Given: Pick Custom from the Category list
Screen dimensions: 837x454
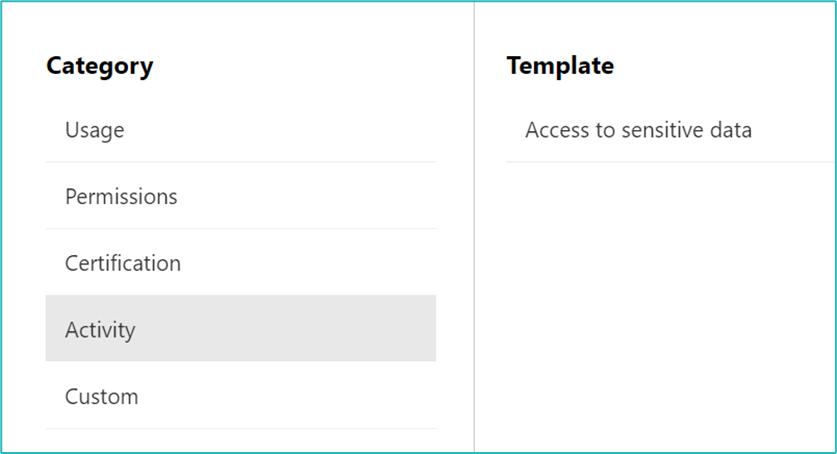Looking at the screenshot, I should click(x=240, y=397).
